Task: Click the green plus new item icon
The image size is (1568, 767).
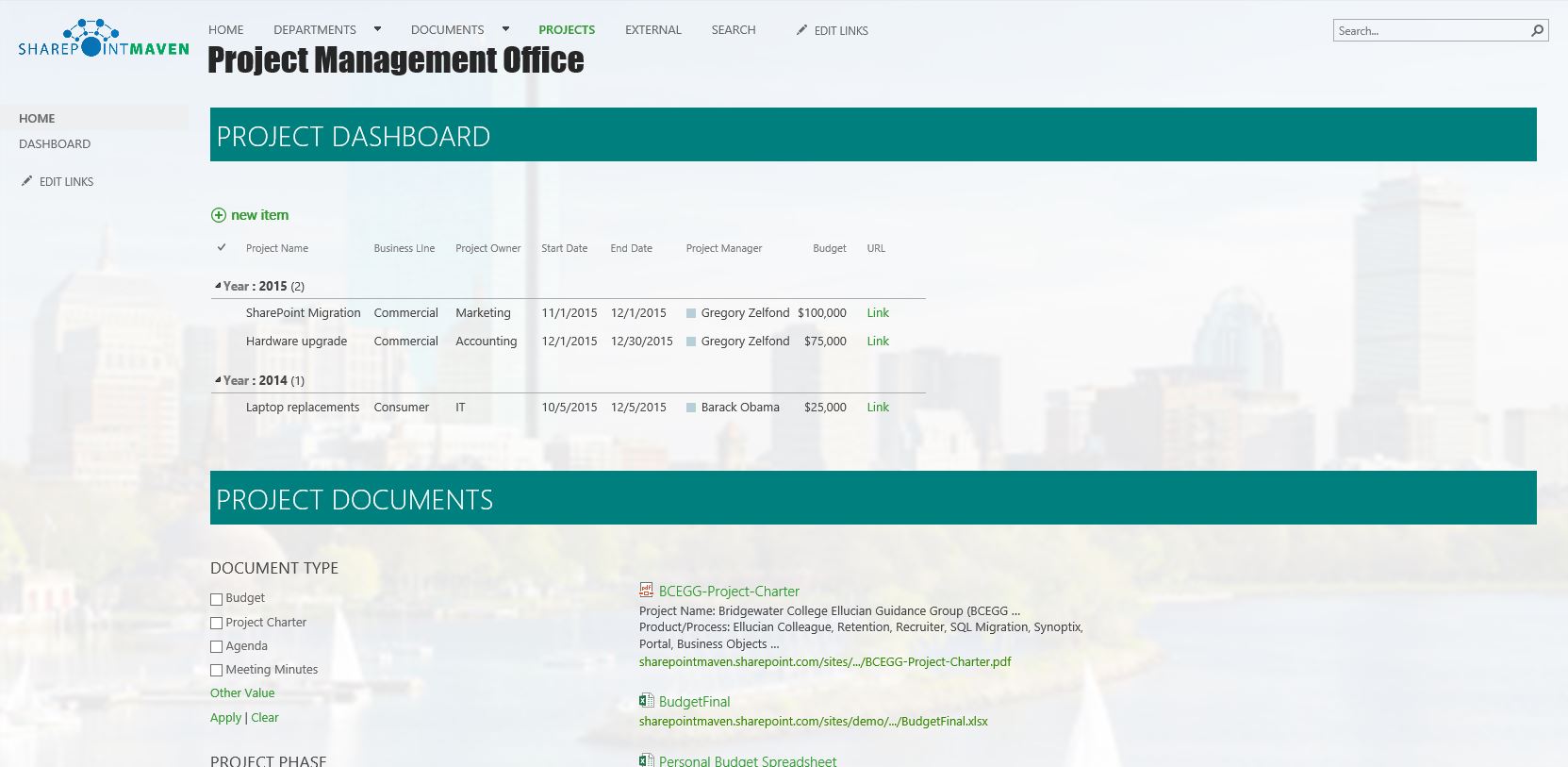Action: coord(219,215)
